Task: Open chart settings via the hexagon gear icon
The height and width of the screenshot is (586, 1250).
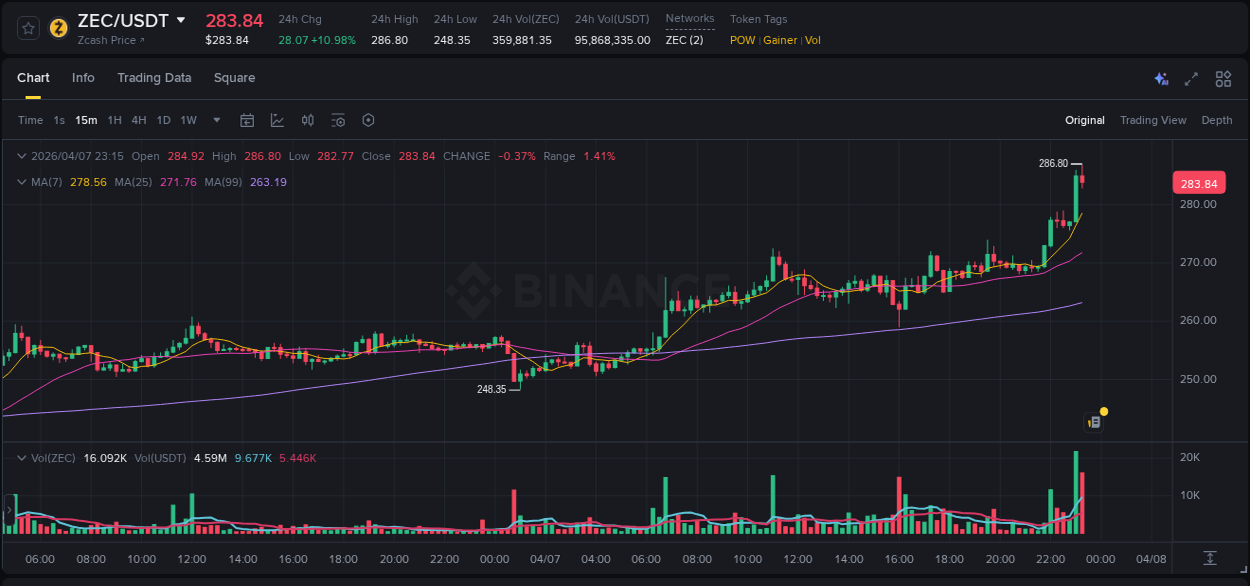Action: pos(368,120)
